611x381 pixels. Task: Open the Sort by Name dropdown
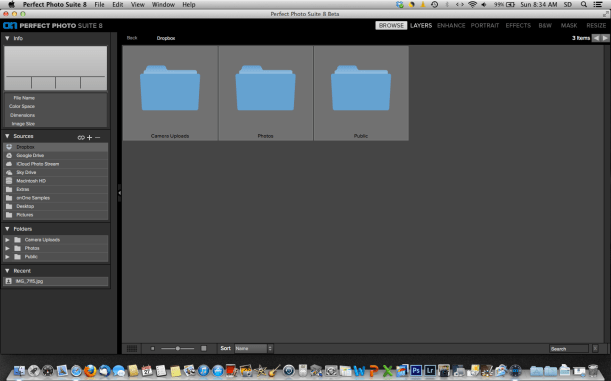(x=253, y=349)
